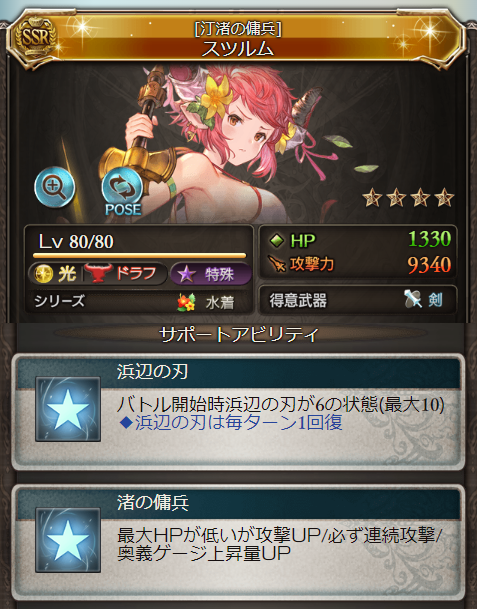Click the last uncap star
The image size is (477, 609).
(444, 197)
